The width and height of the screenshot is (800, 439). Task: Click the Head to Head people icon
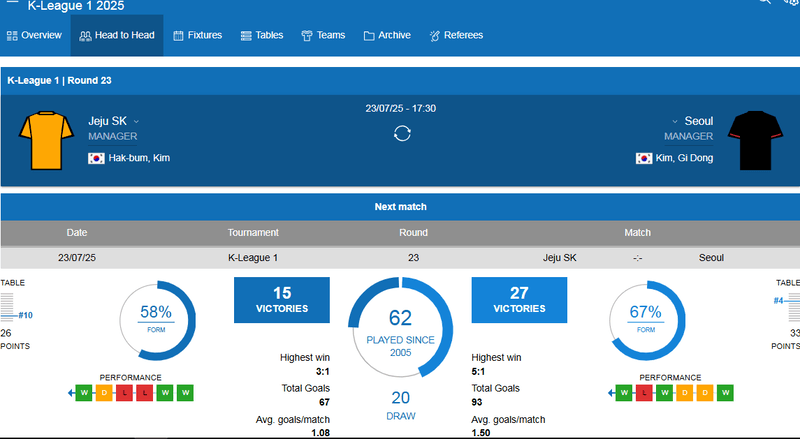85,36
